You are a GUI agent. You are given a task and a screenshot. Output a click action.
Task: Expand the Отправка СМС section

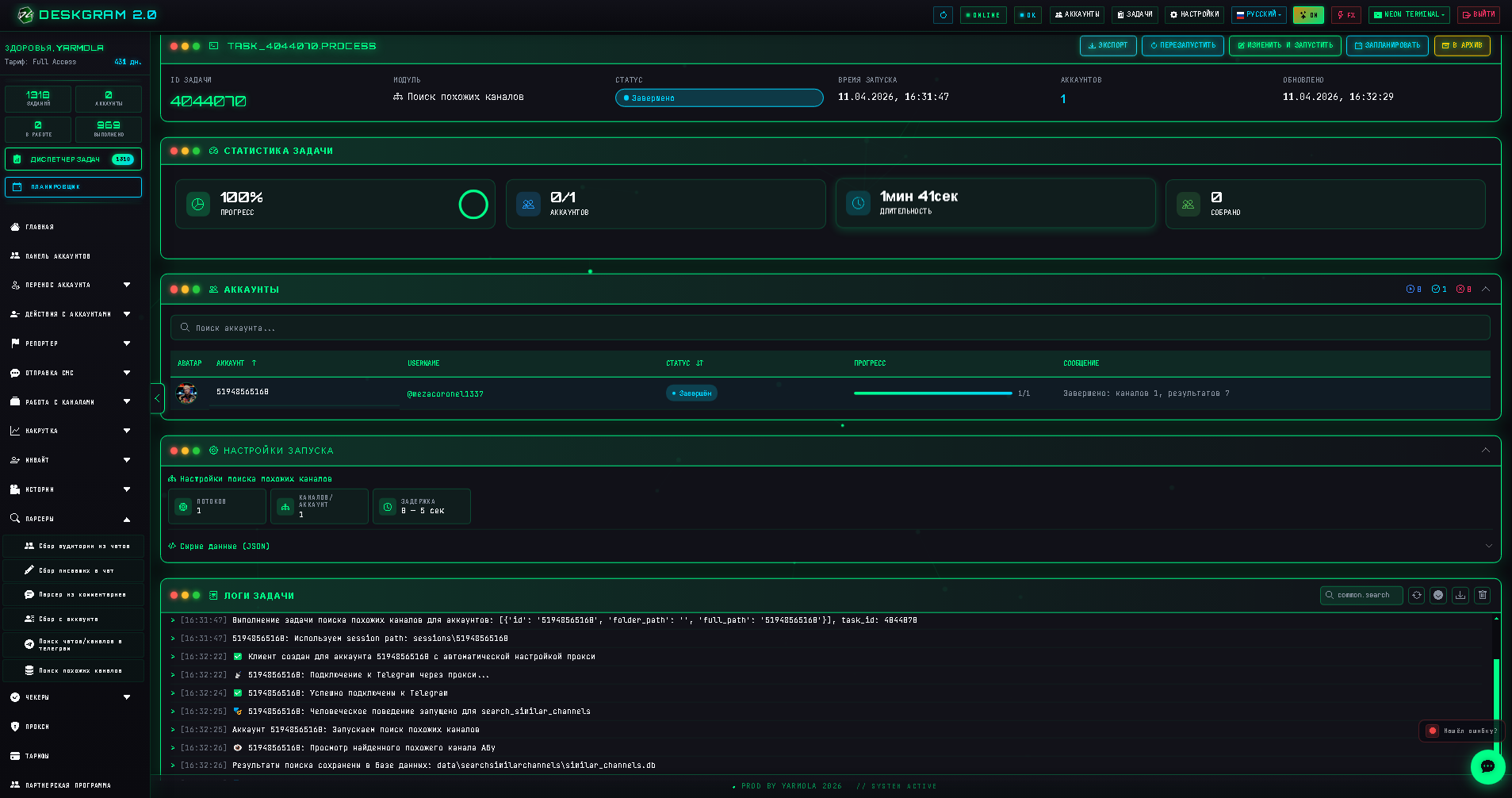point(71,373)
